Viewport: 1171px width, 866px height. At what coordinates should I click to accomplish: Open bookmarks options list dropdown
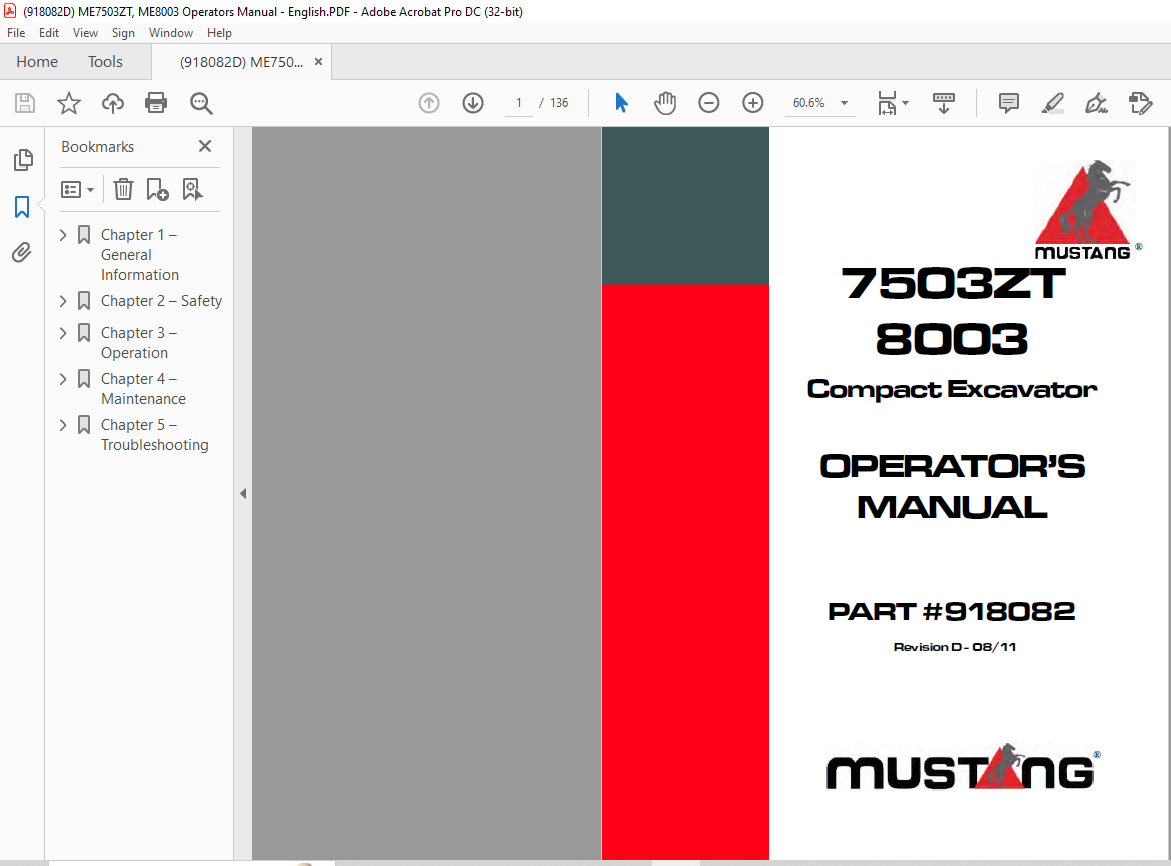[77, 190]
